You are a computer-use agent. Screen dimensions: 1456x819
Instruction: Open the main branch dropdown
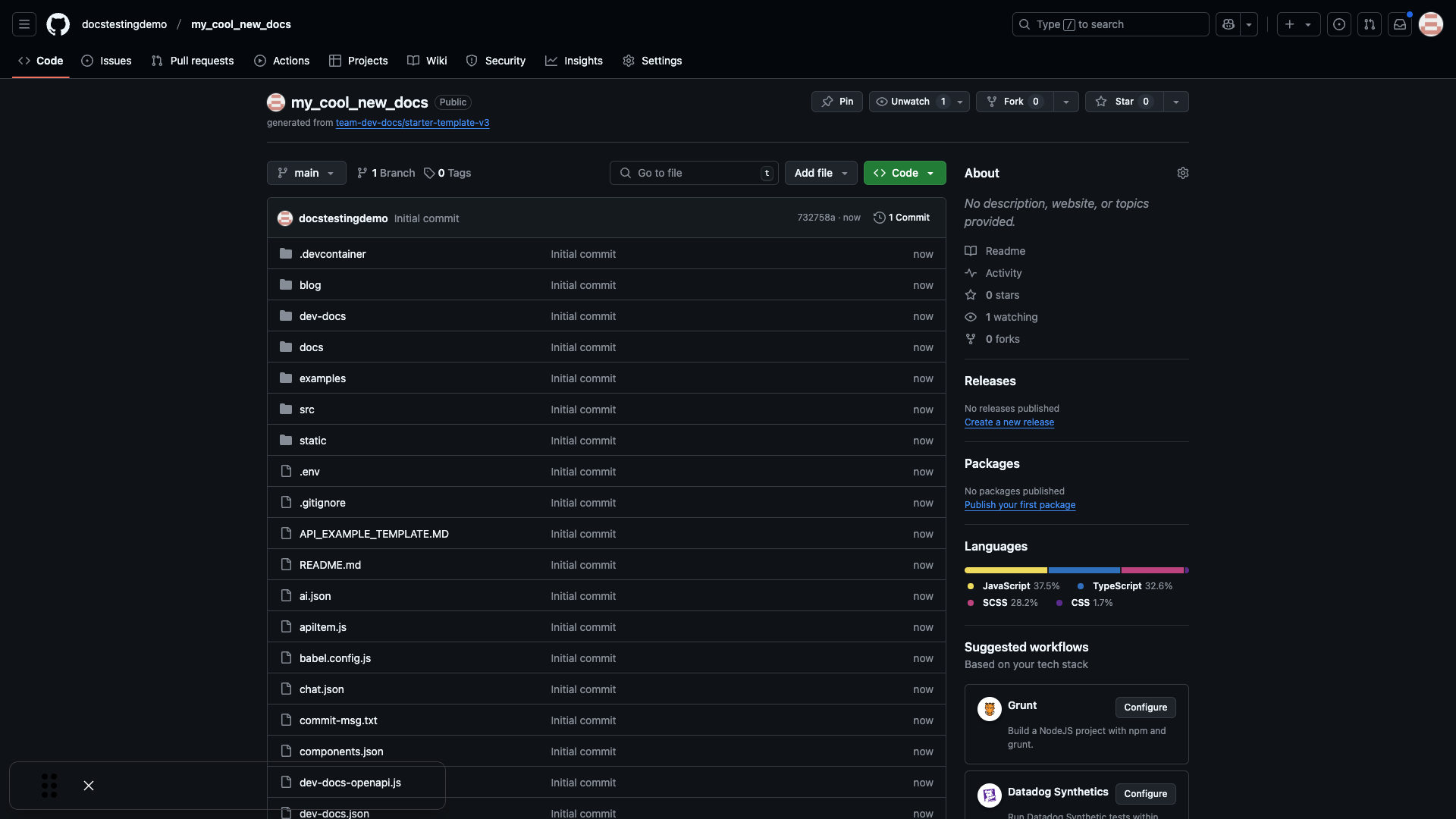306,173
